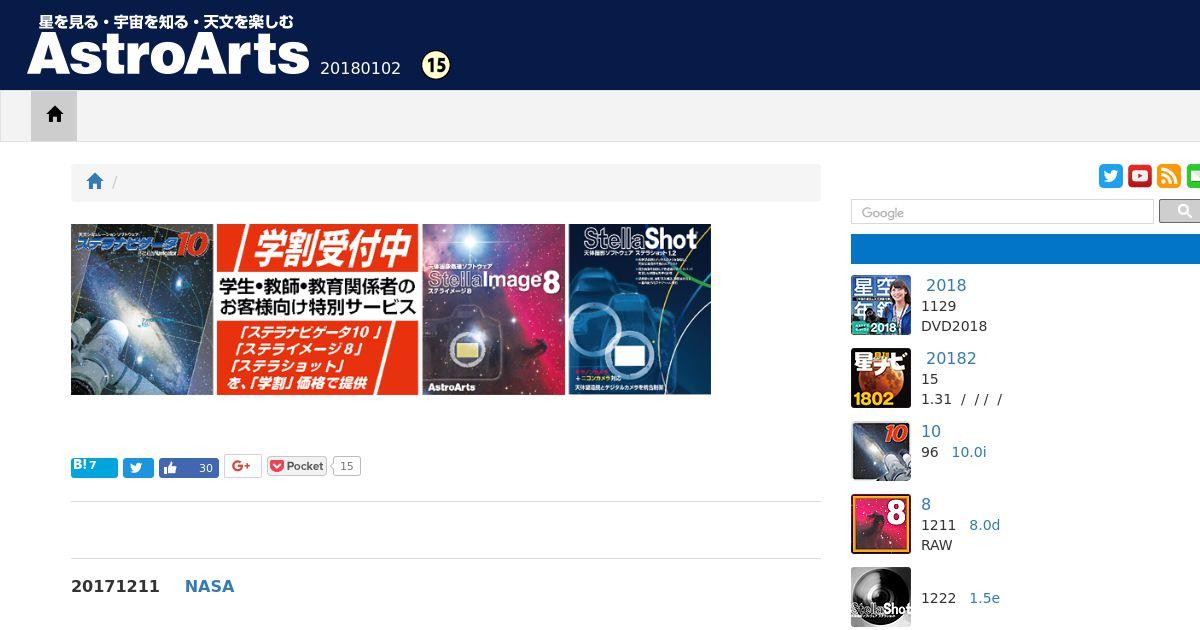Click the green icon beside the RSS icon

(x=1193, y=176)
